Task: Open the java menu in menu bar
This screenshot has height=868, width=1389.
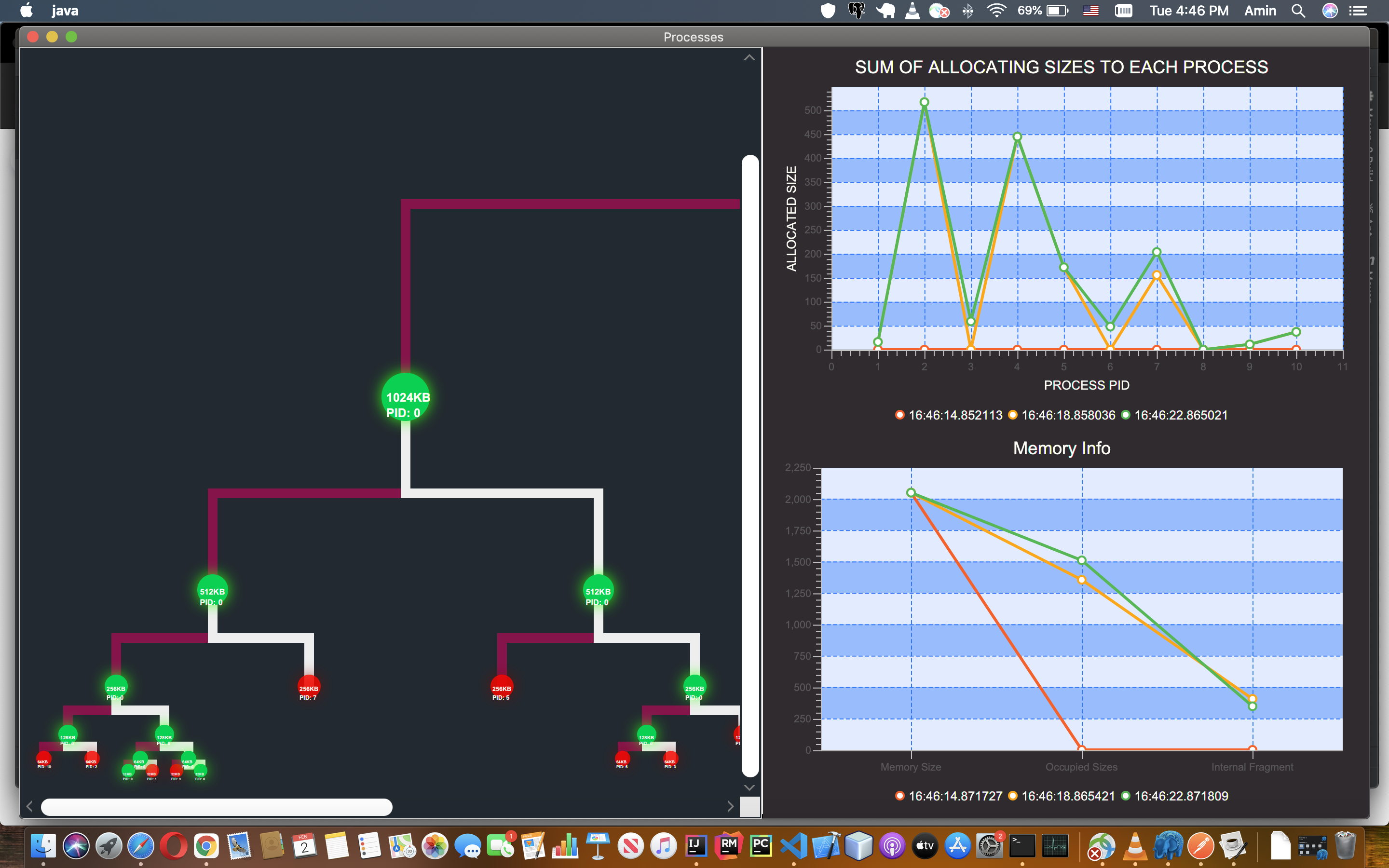Action: click(65, 10)
